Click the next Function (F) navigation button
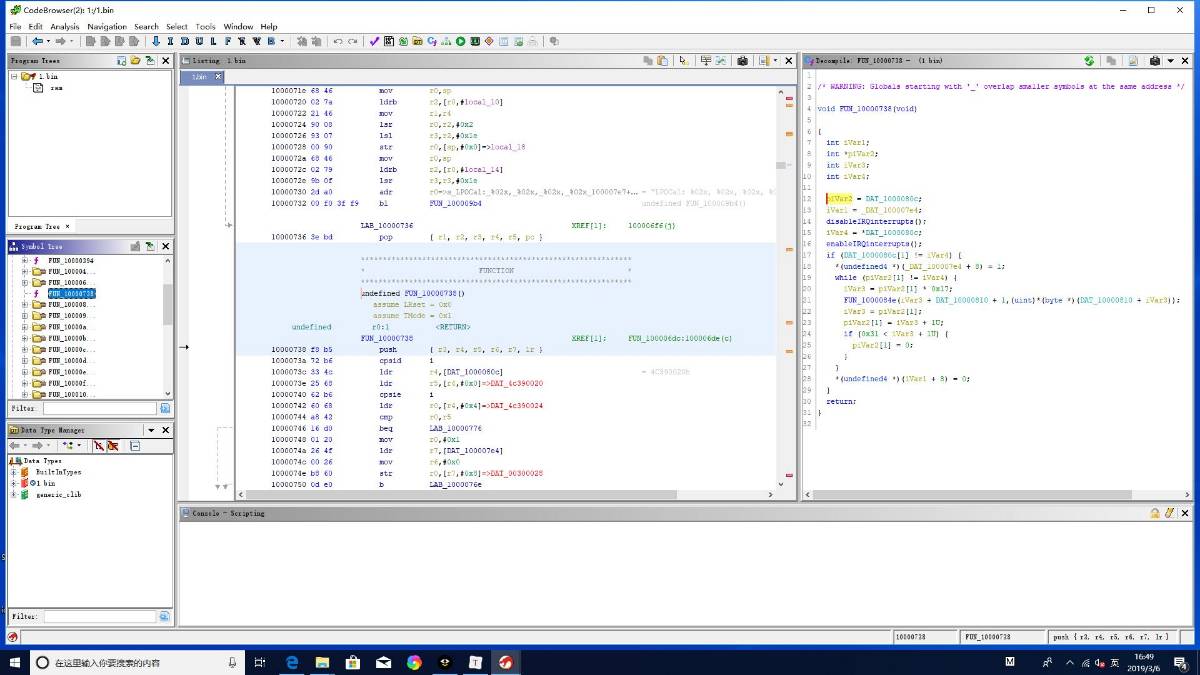The width and height of the screenshot is (1200, 675). (x=228, y=41)
